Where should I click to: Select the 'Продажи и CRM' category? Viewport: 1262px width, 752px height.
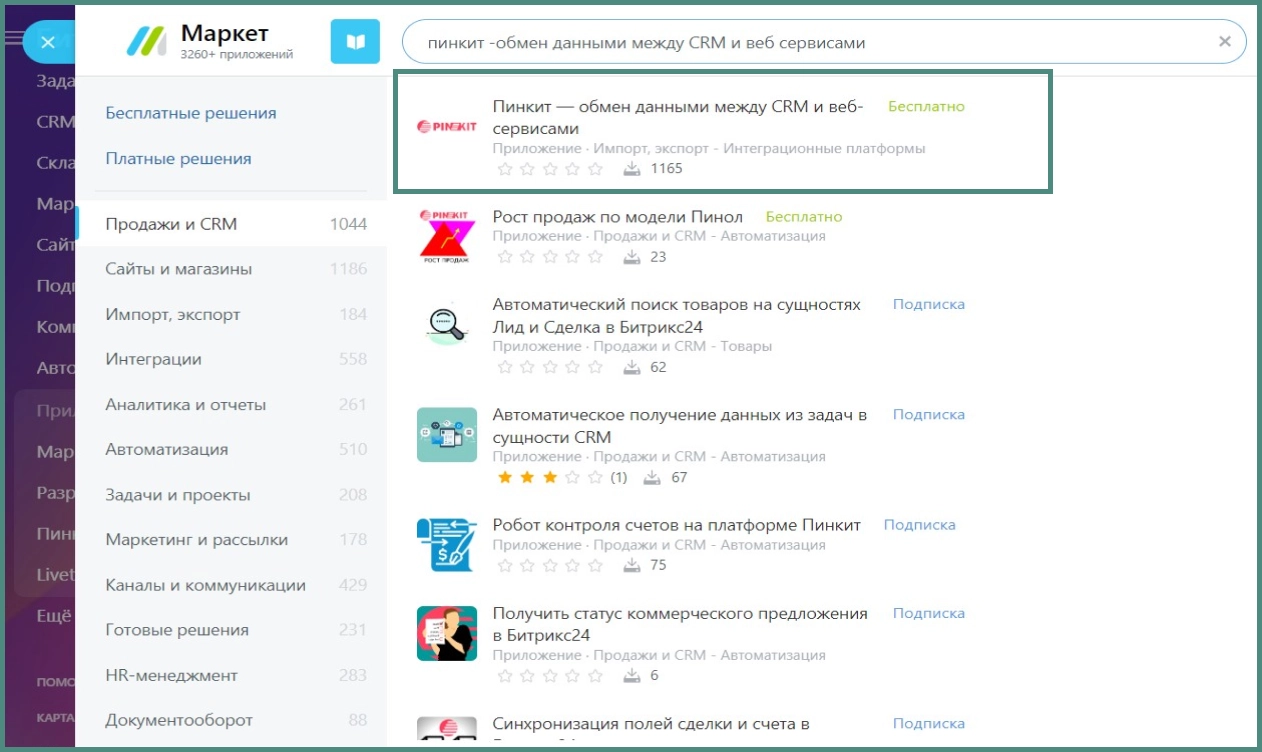pos(171,224)
